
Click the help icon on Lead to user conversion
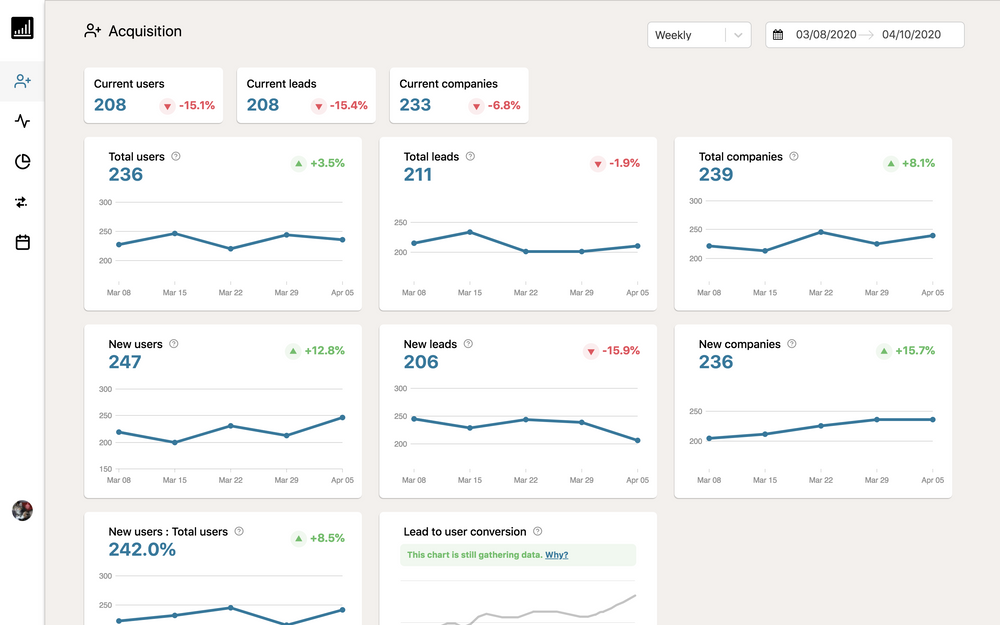coord(538,531)
